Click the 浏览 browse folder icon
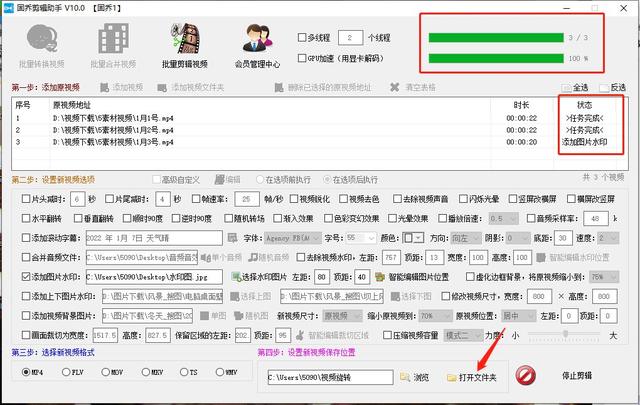The width and height of the screenshot is (640, 405). point(404,377)
